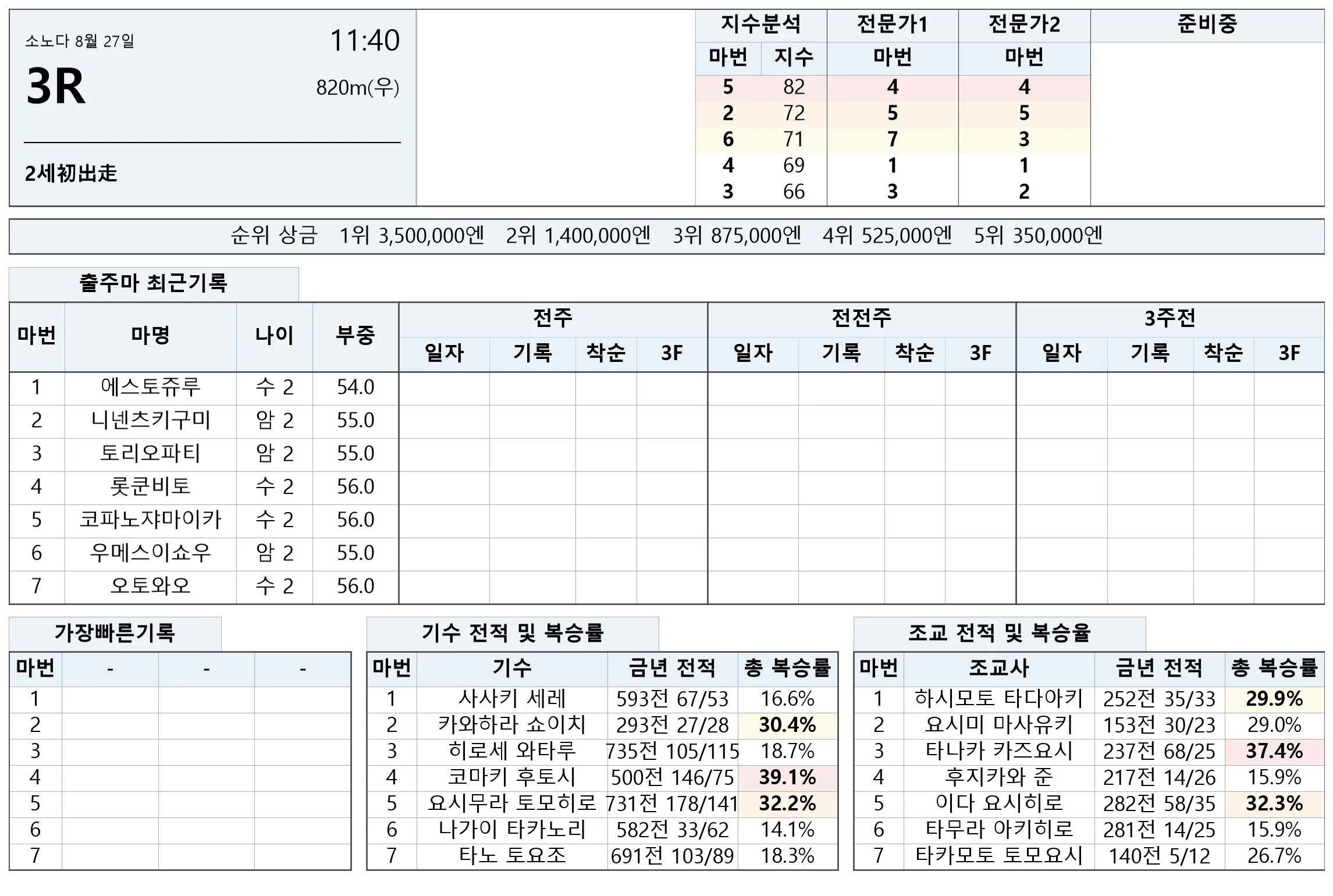Open the 출주마 최근기록 section title
Viewport: 1333px width, 896px height.
tap(154, 284)
